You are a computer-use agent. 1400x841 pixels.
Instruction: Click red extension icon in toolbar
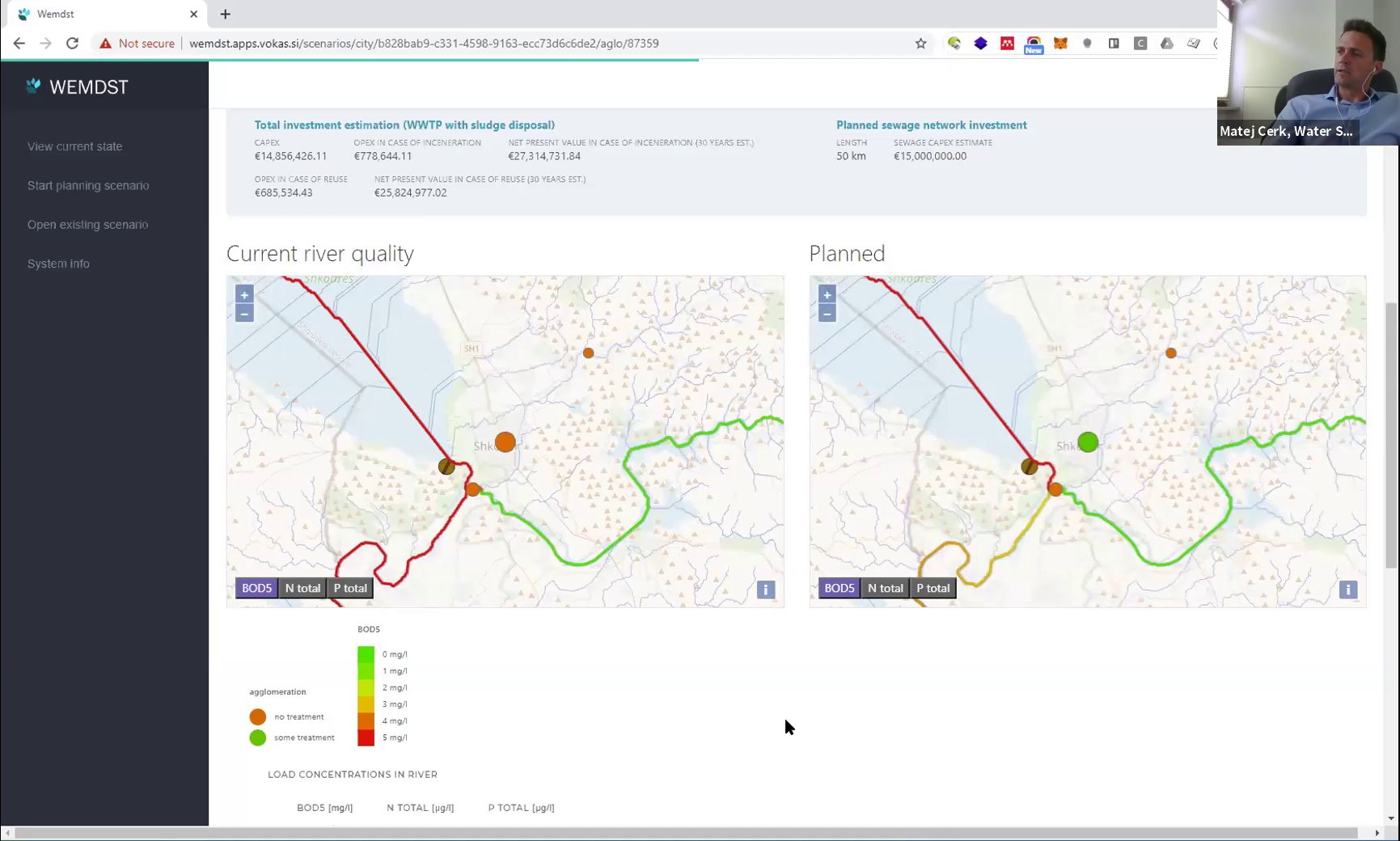click(x=1007, y=44)
